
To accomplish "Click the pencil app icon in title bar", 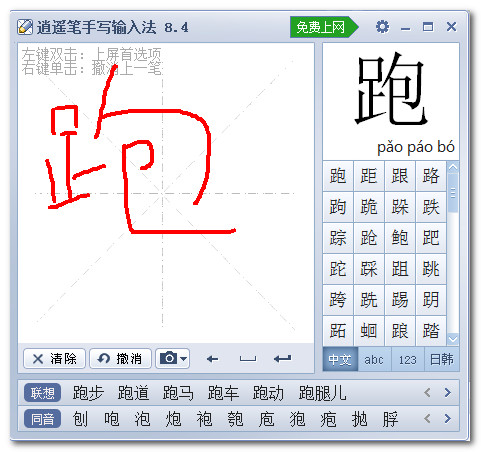I will point(25,27).
